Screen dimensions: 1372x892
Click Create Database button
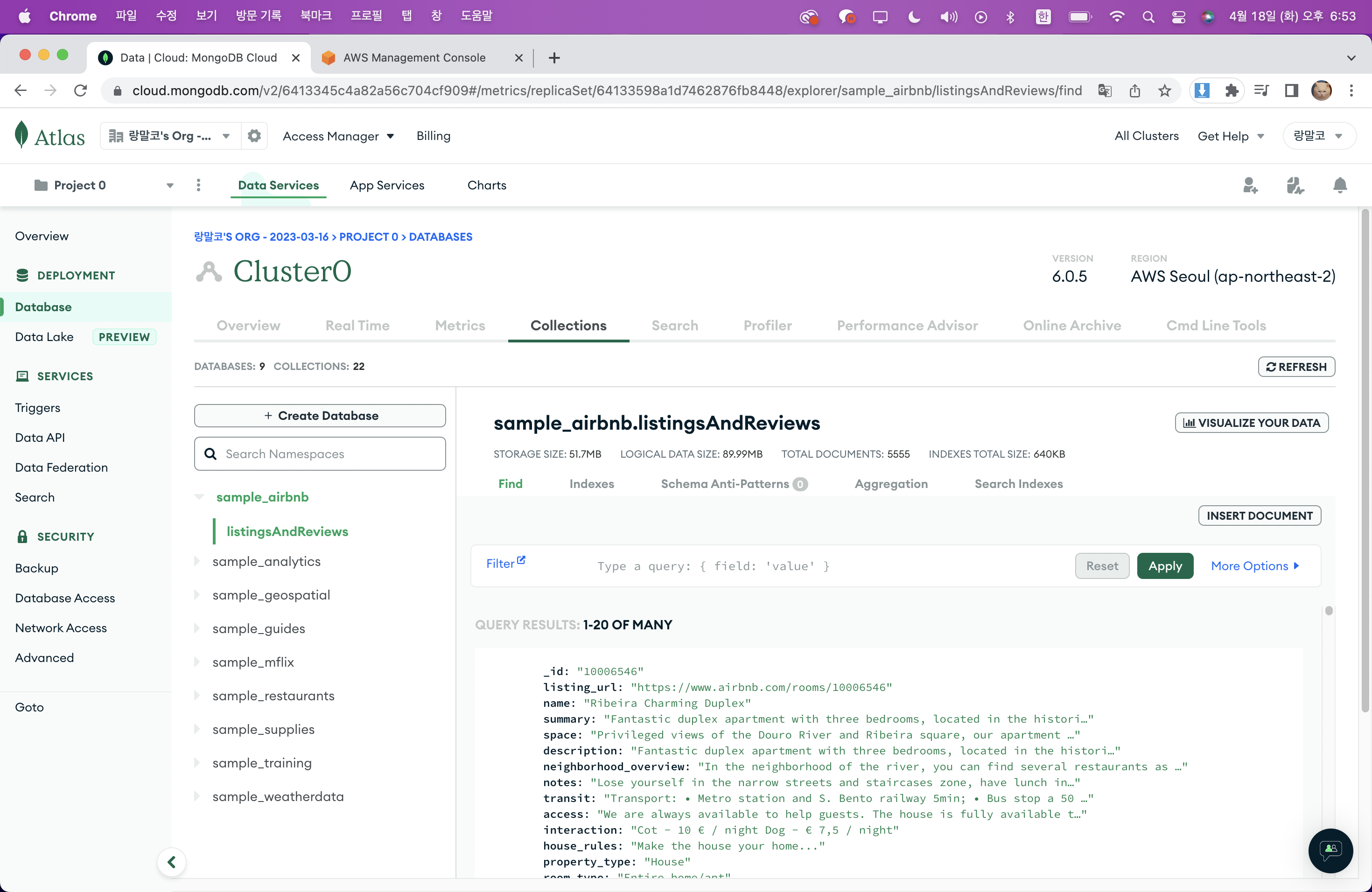(x=320, y=416)
